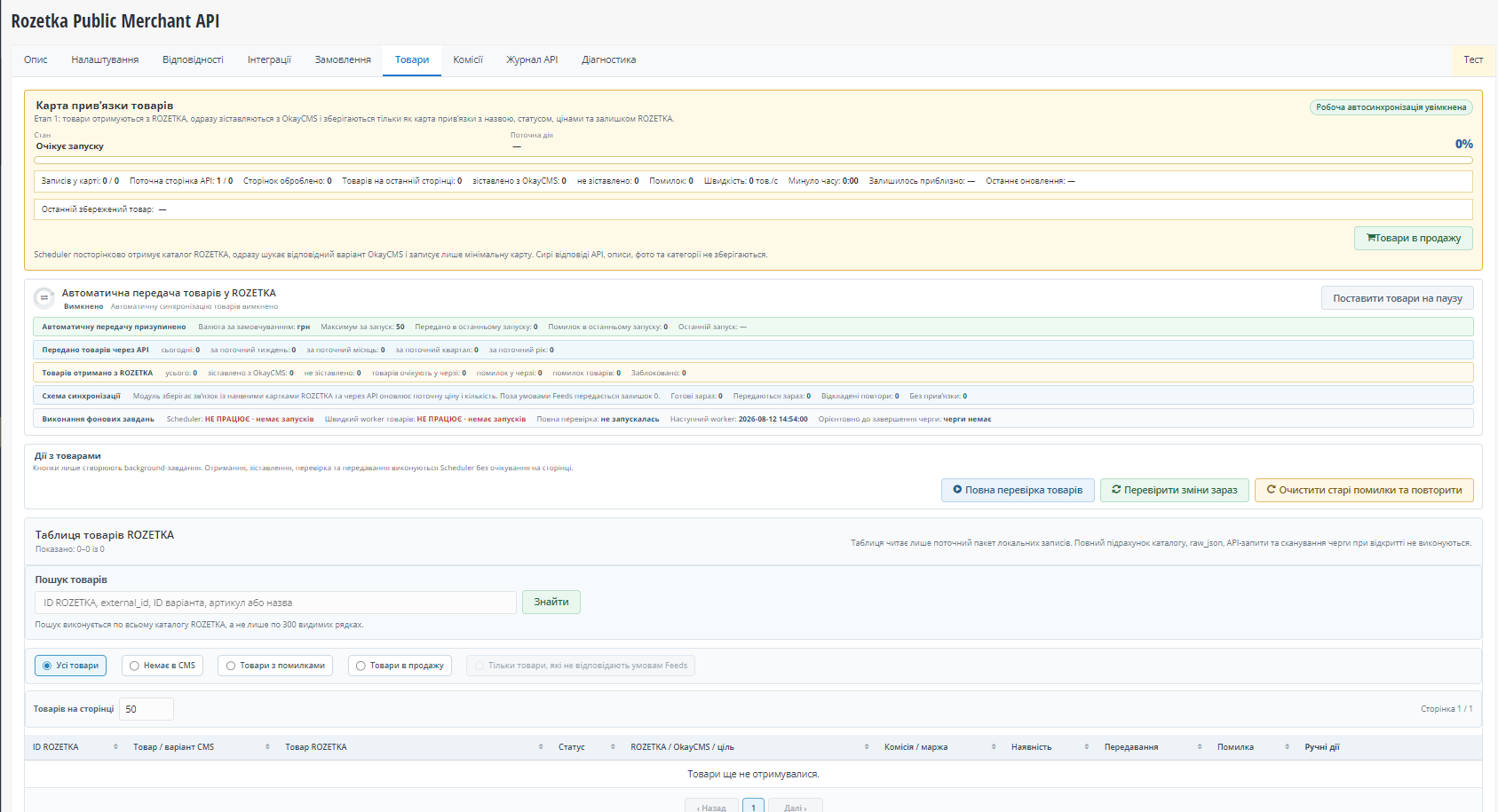Click the play icon in 'Повна перевірка товарів'
The width and height of the screenshot is (1498, 812).
tap(957, 489)
